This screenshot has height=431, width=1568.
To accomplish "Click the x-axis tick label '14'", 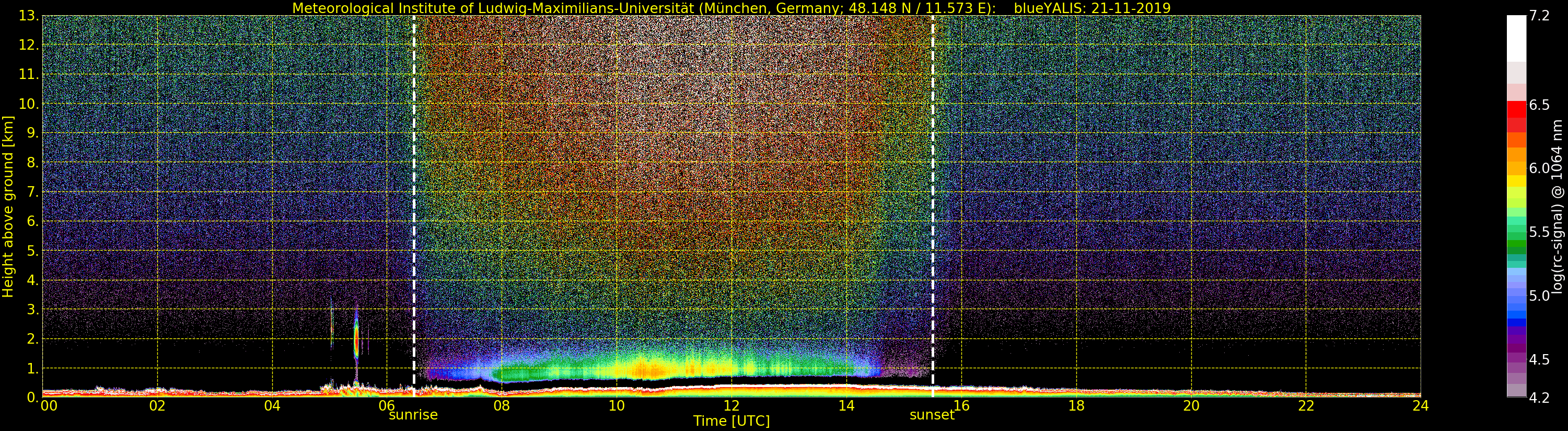I will pos(846,405).
